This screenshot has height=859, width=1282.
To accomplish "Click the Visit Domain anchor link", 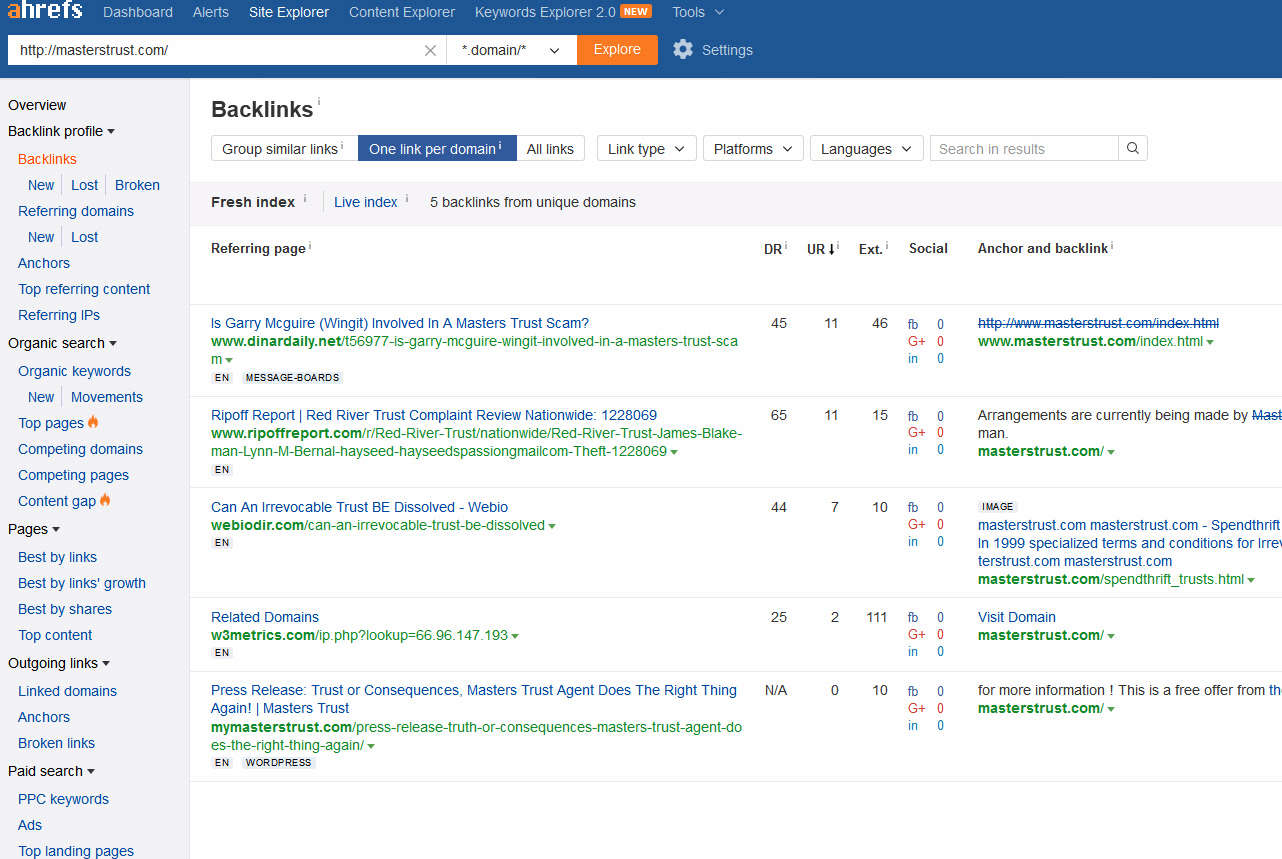I will (1016, 617).
